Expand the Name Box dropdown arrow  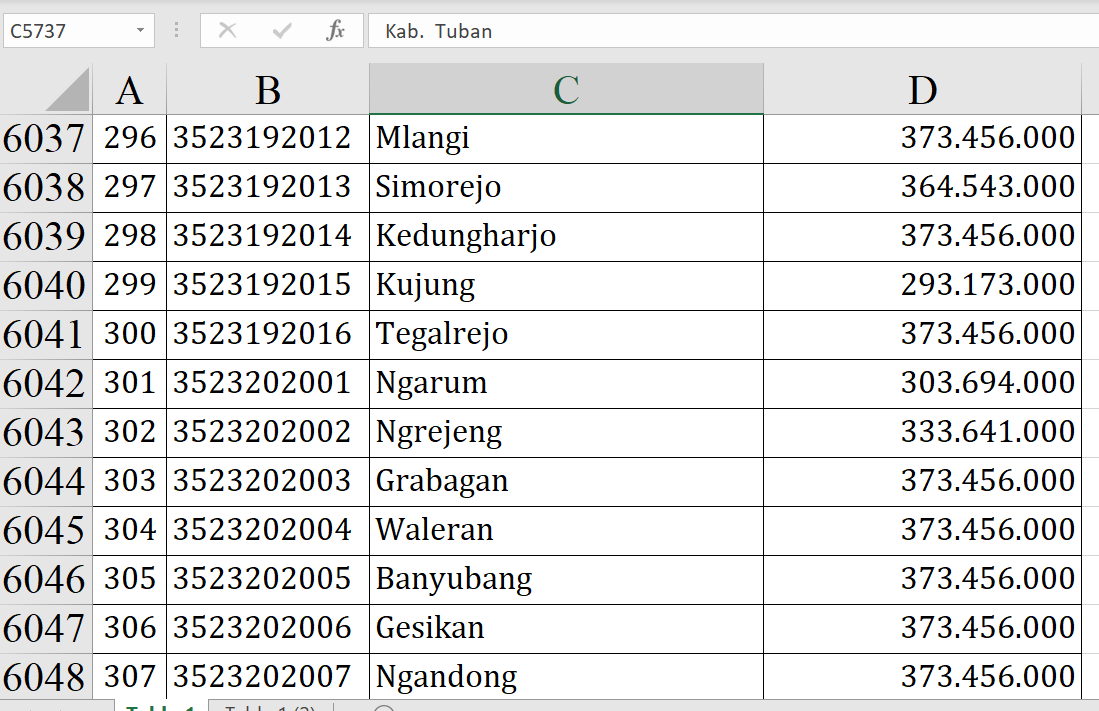click(x=140, y=31)
